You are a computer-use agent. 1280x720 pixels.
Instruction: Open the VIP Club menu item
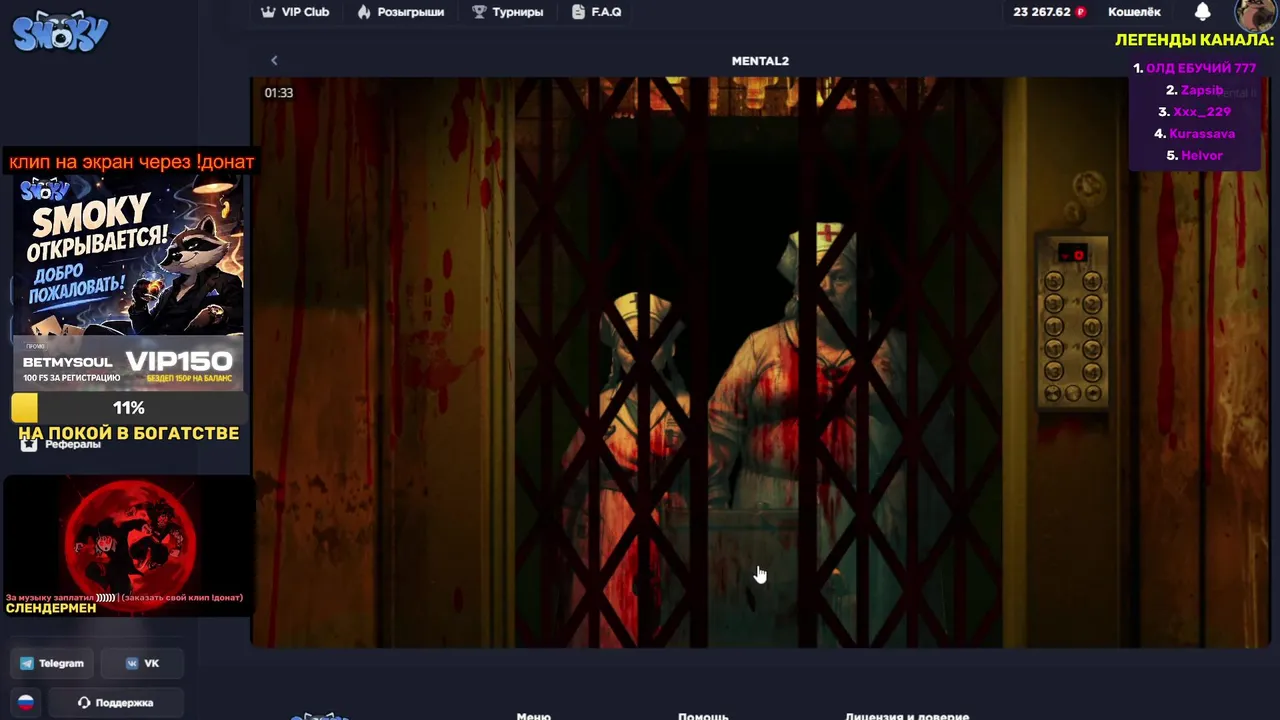tap(295, 12)
